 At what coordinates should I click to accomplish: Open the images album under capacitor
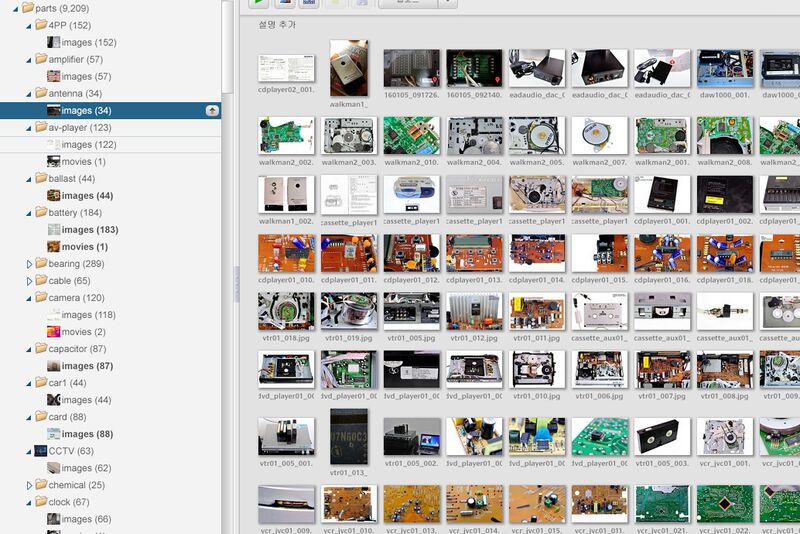click(x=87, y=366)
